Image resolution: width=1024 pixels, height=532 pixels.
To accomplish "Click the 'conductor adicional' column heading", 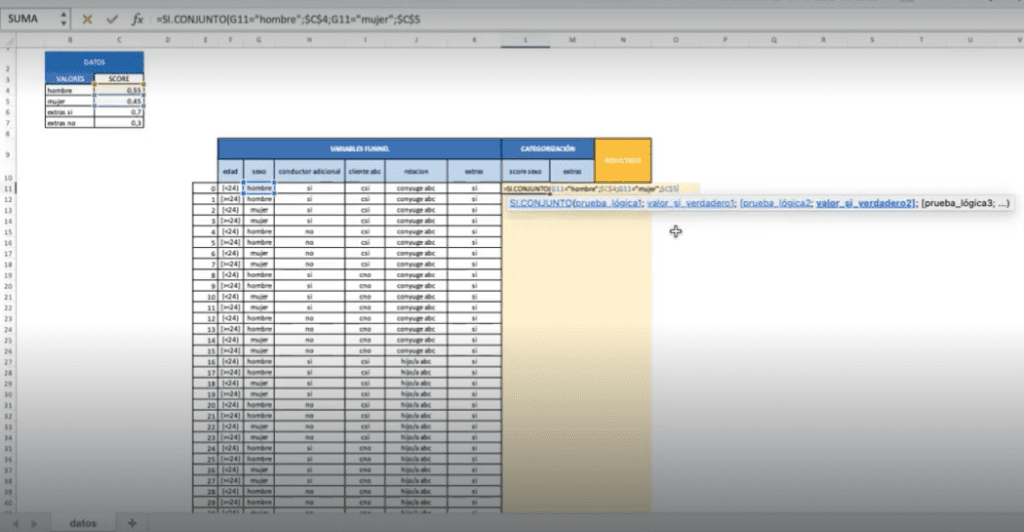I will [x=310, y=171].
